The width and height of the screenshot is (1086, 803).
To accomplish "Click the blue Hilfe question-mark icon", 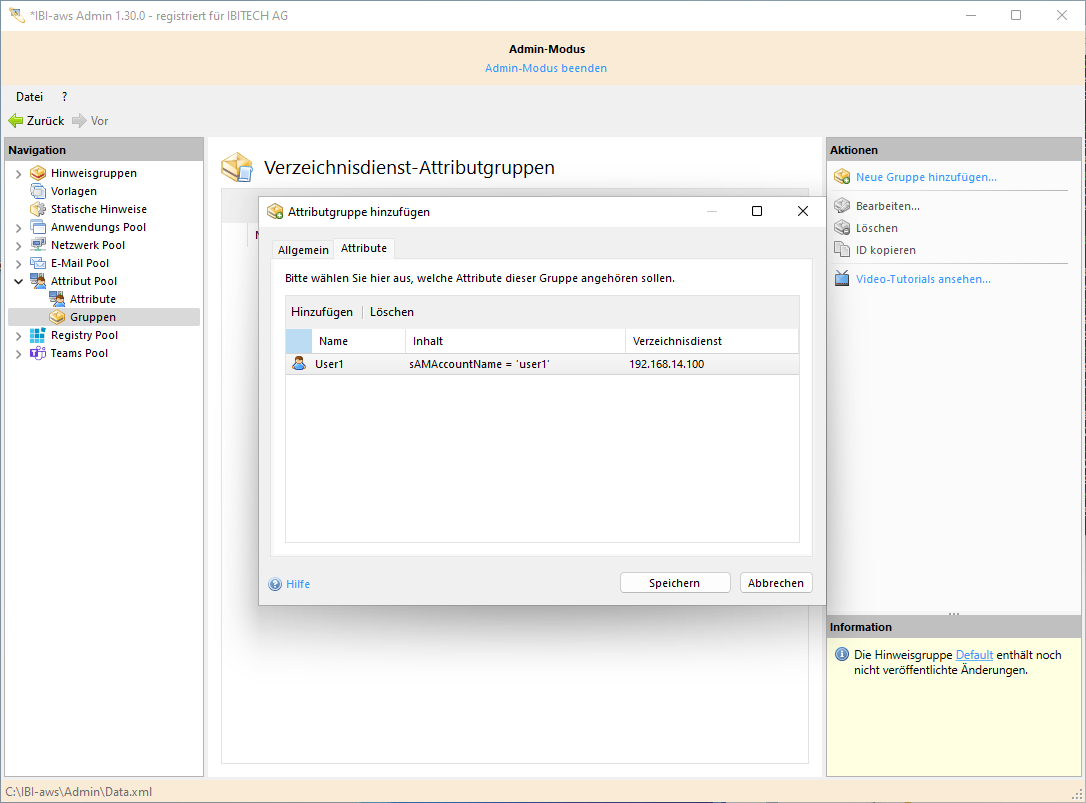I will [x=275, y=584].
